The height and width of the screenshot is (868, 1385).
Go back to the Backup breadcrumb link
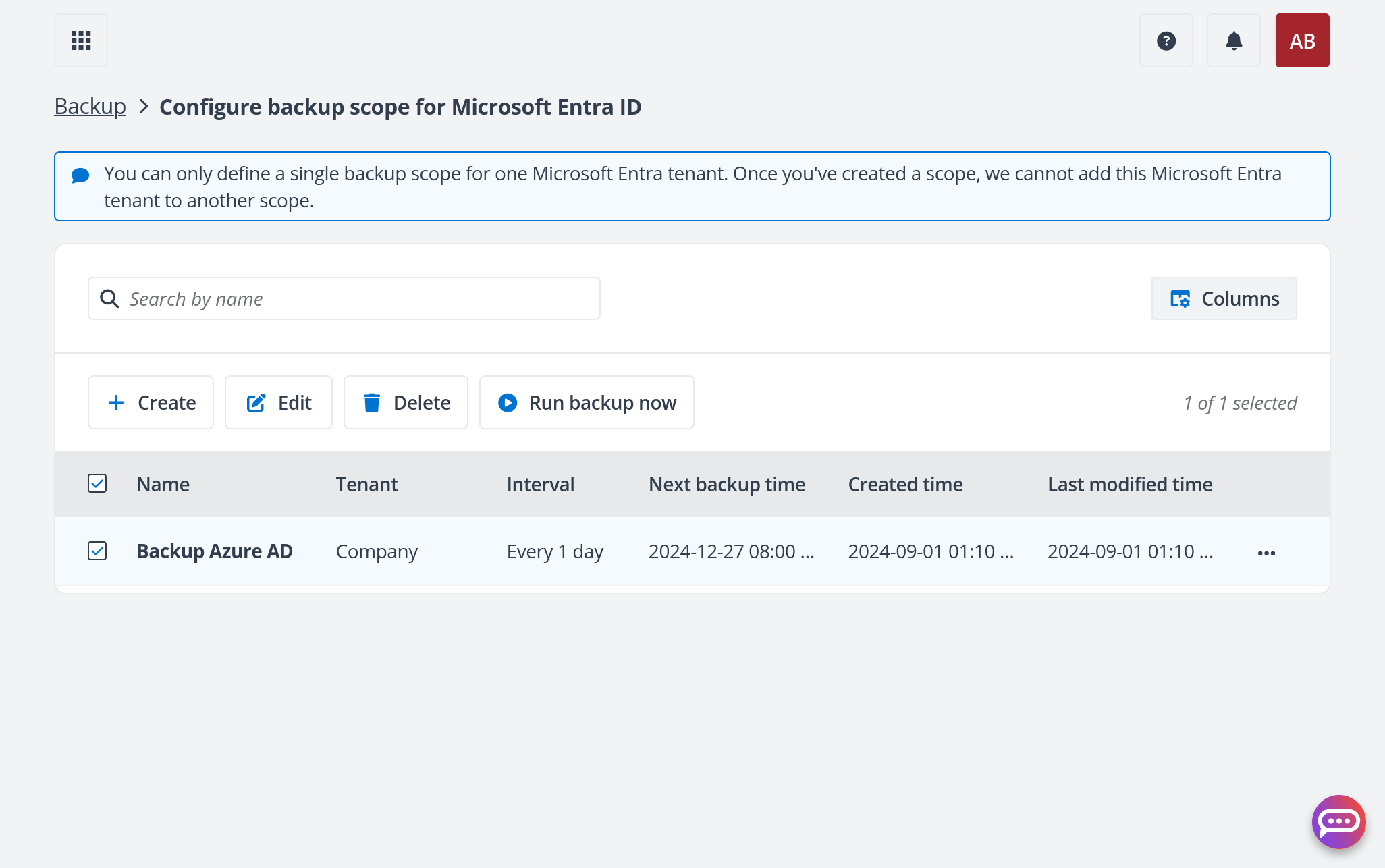(90, 107)
